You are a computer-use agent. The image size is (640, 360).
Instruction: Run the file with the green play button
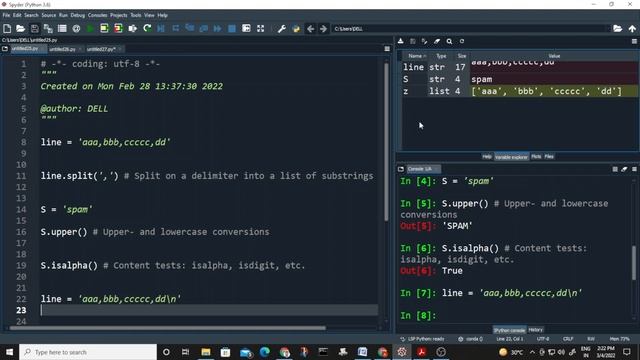coord(90,29)
